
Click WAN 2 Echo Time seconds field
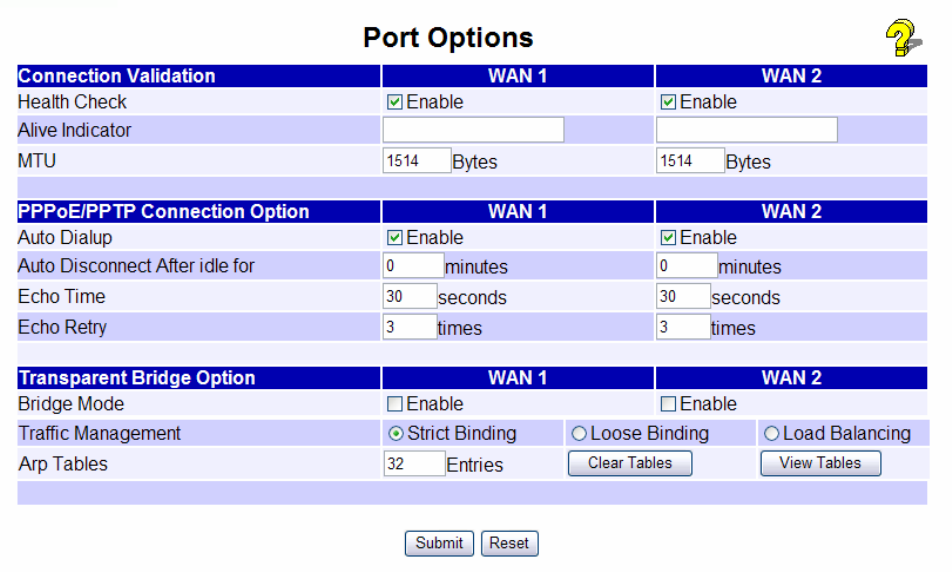pos(683,297)
